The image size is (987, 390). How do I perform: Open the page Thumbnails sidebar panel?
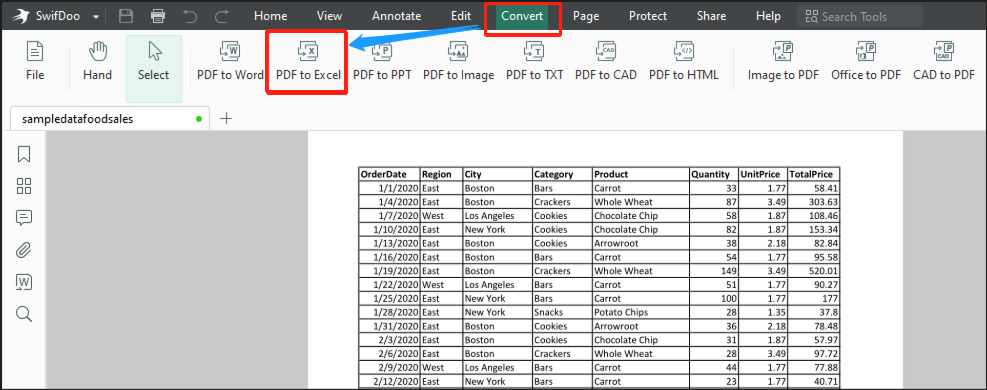coord(24,186)
